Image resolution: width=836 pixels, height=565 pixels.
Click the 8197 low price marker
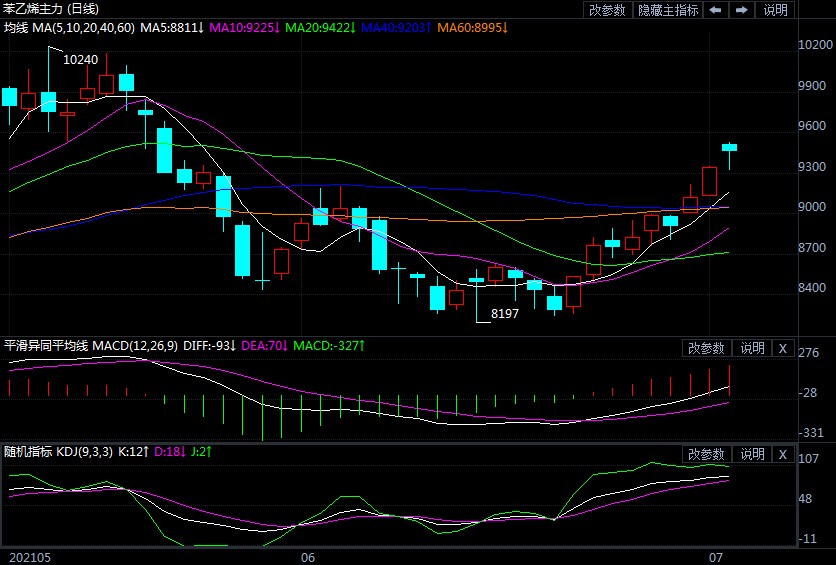coord(505,314)
